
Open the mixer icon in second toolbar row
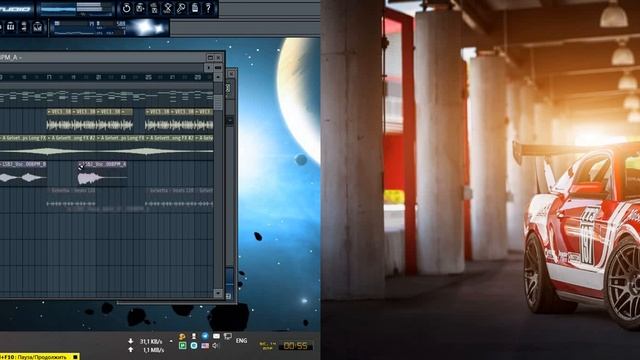(37, 27)
